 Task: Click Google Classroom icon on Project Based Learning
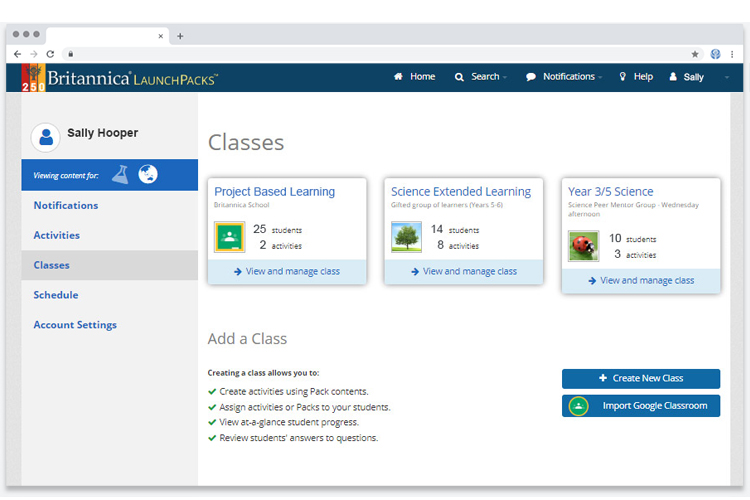point(230,236)
